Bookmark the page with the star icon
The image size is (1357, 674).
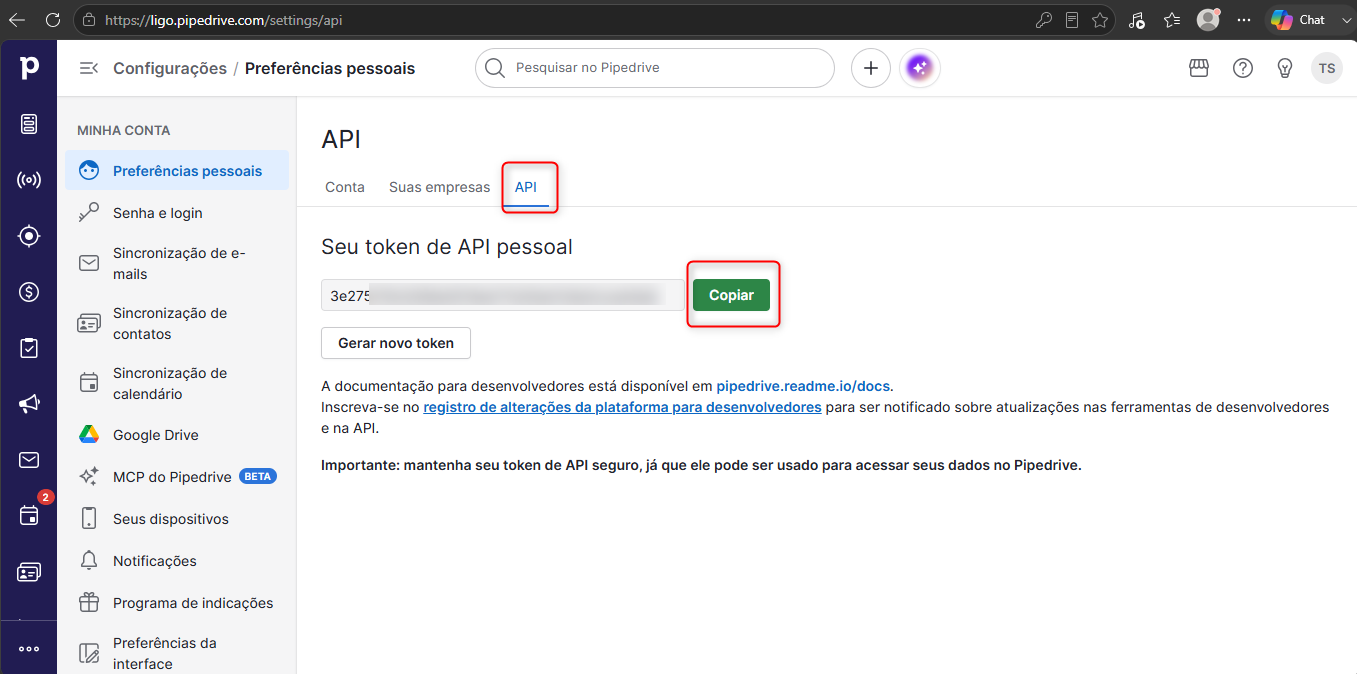pyautogui.click(x=1100, y=20)
